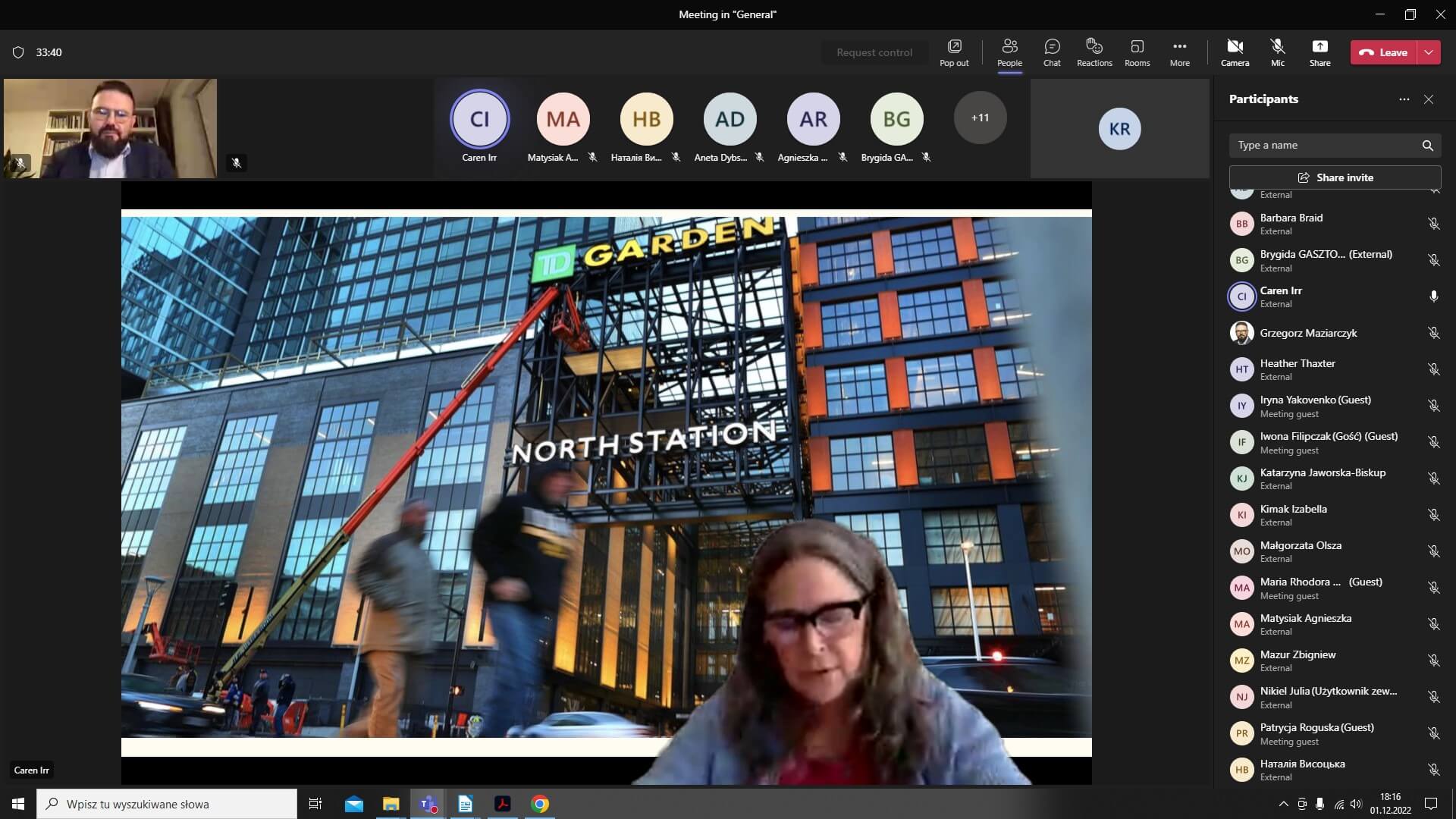Screen dimensions: 1456x819
Task: Open Participants panel more options ellipsis
Action: [1404, 99]
